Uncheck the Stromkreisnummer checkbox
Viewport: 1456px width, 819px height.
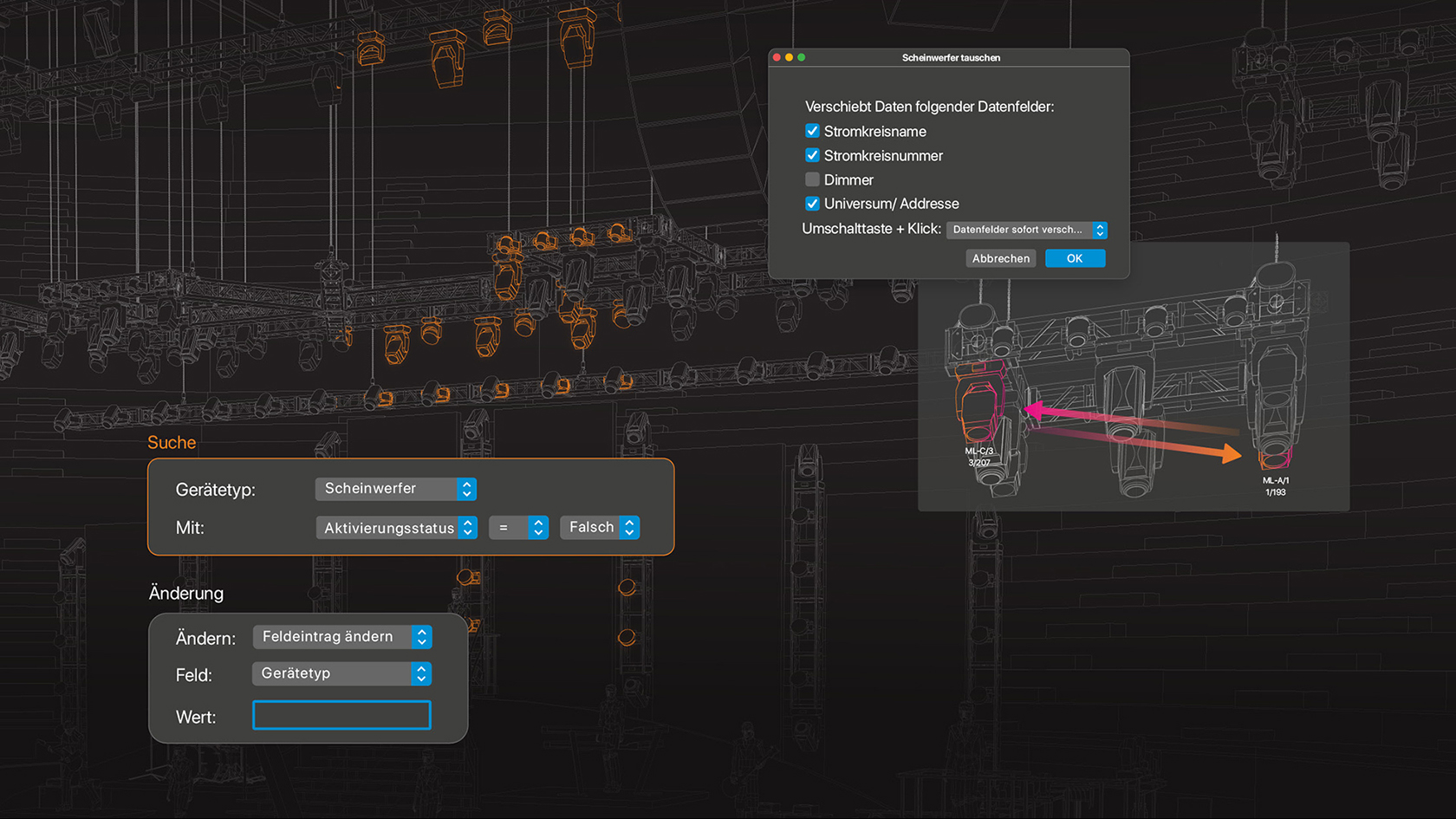[x=812, y=155]
